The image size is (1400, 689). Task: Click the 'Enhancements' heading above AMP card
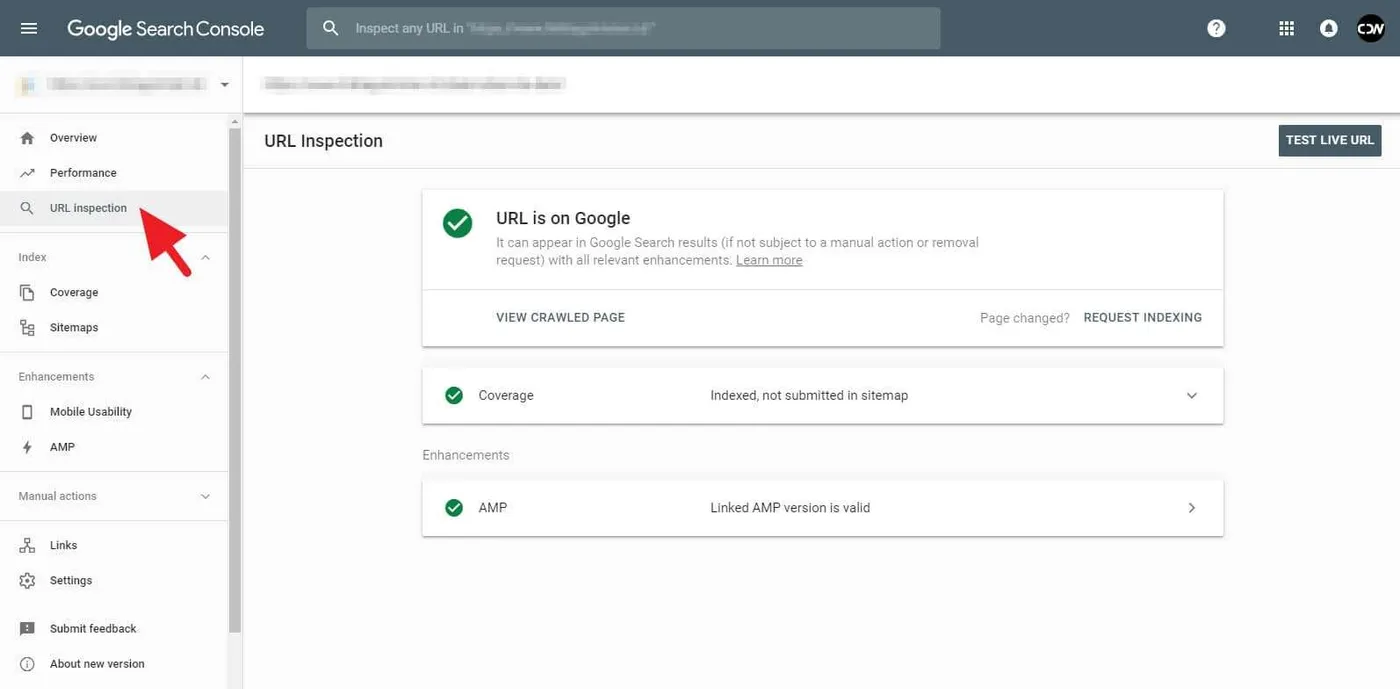[466, 455]
